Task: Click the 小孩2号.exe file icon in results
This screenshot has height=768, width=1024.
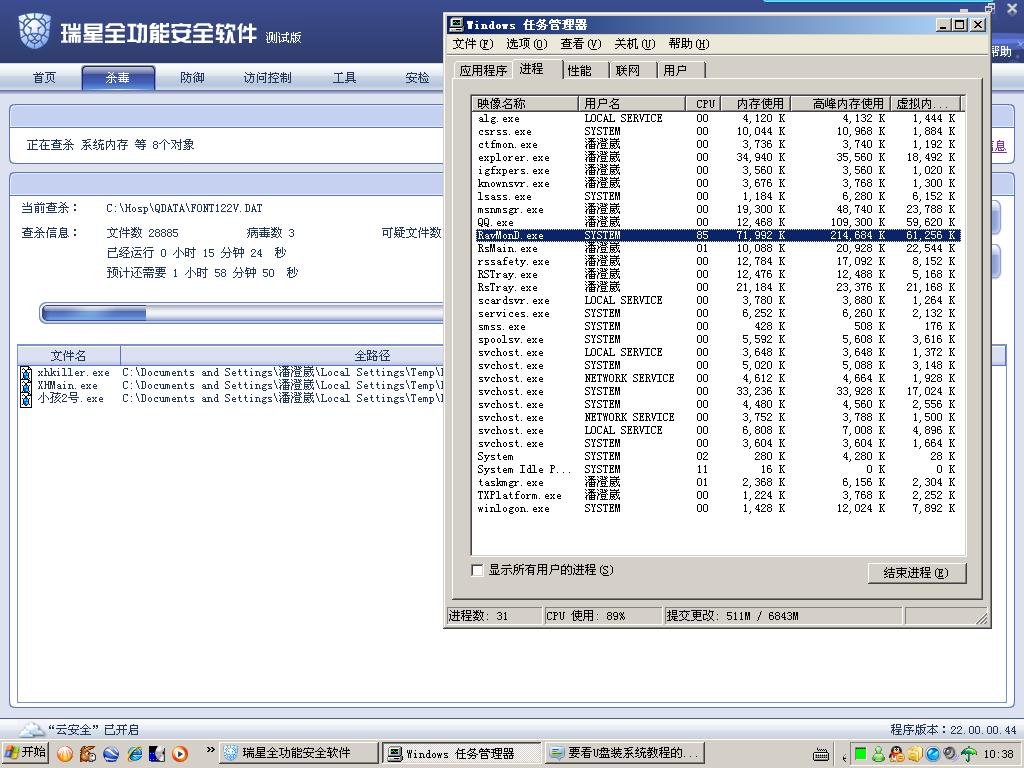Action: click(x=26, y=399)
